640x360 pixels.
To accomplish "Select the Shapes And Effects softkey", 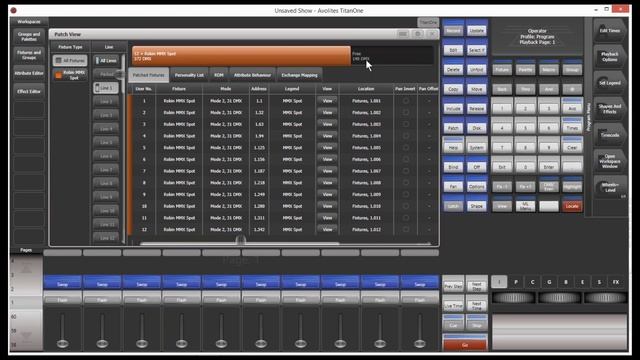I will [x=609, y=109].
